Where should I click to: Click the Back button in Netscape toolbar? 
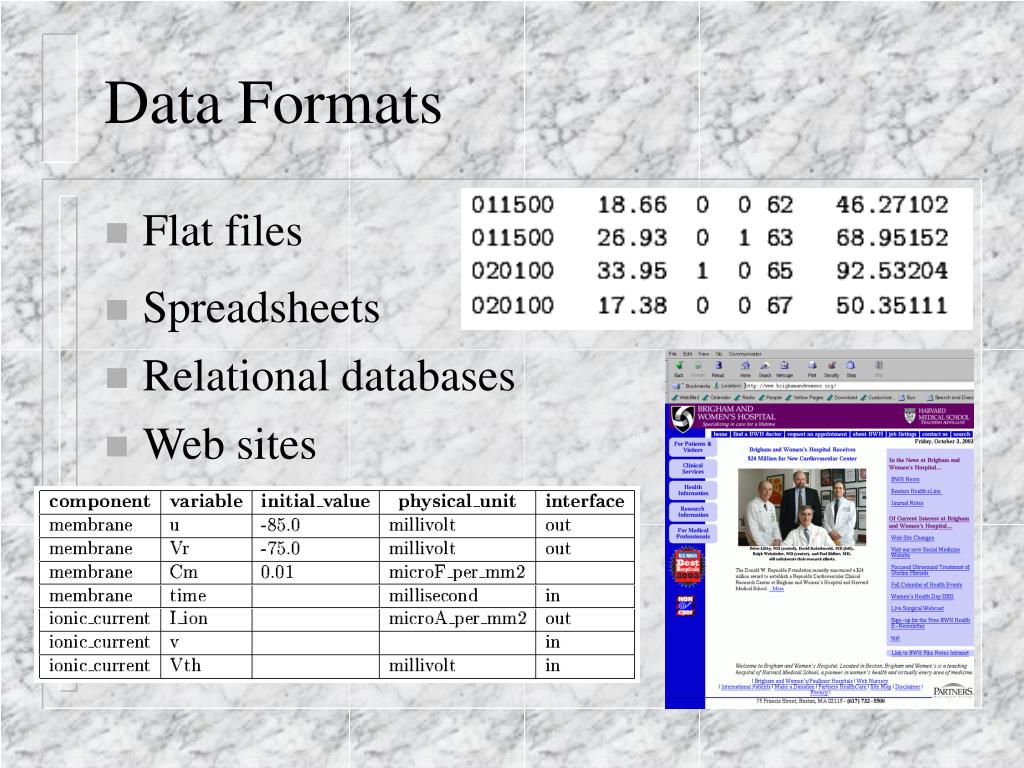(679, 369)
